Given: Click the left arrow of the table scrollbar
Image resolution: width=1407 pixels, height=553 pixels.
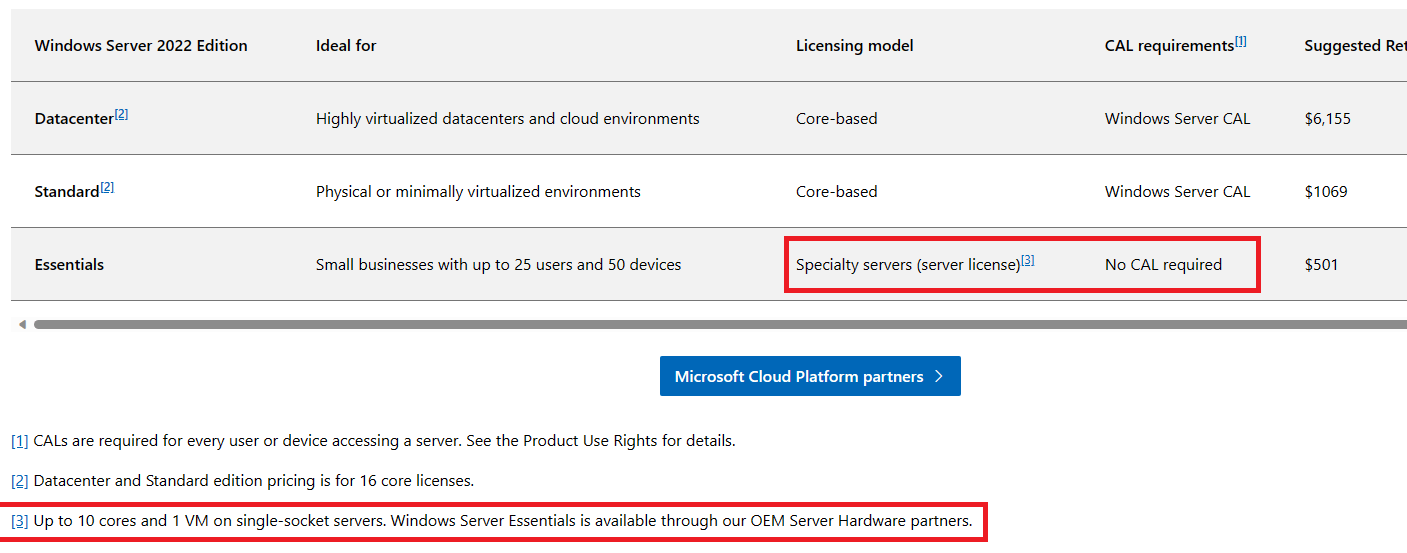Looking at the screenshot, I should click(x=22, y=324).
